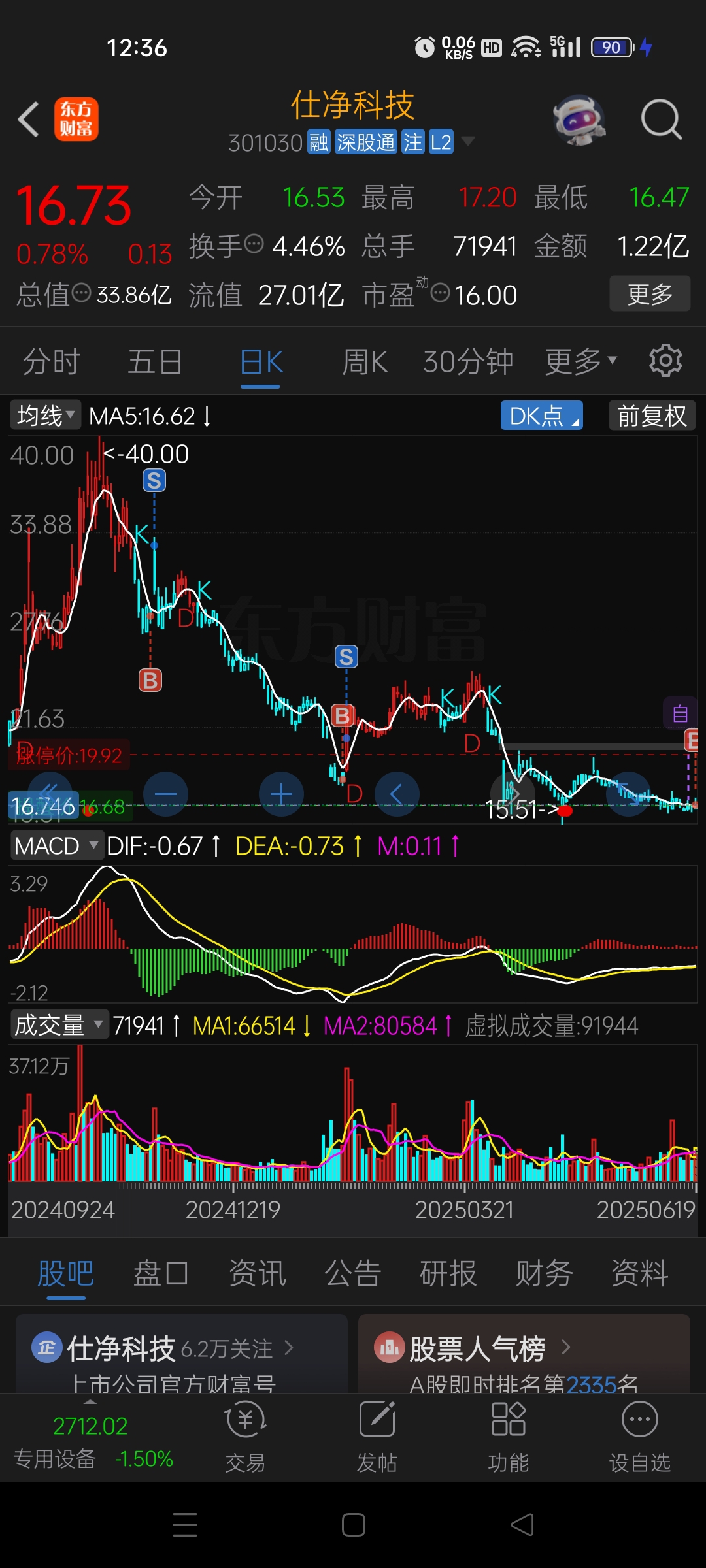706x1568 pixels.
Task: Tap the 涨停价:19.92 label
Action: [x=69, y=756]
